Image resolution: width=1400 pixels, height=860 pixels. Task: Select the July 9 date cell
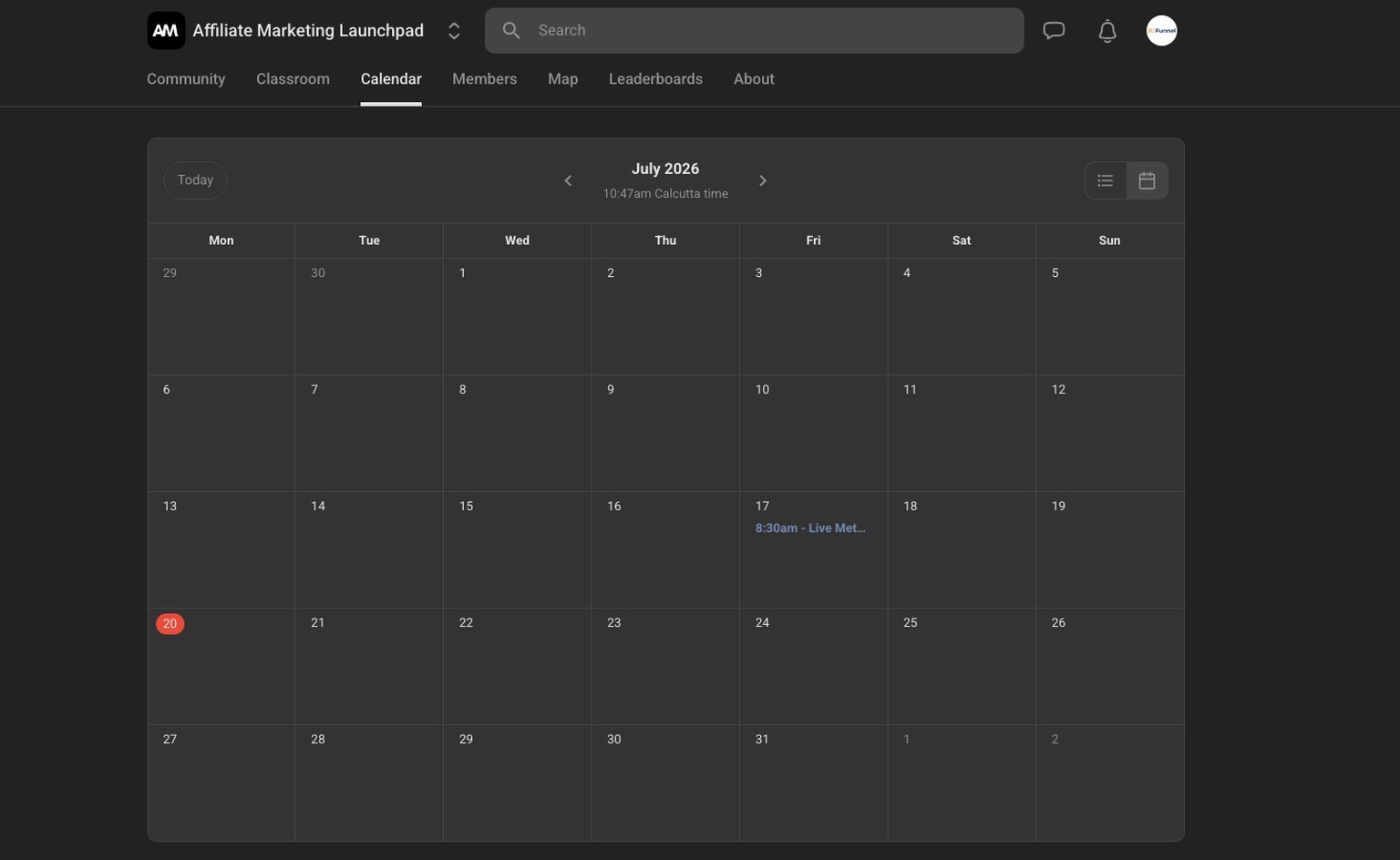pyautogui.click(x=665, y=434)
